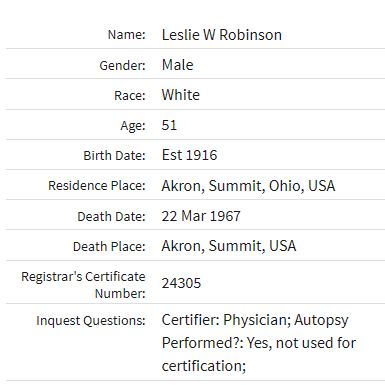Click the Birth Date value Est 1916

tap(189, 155)
